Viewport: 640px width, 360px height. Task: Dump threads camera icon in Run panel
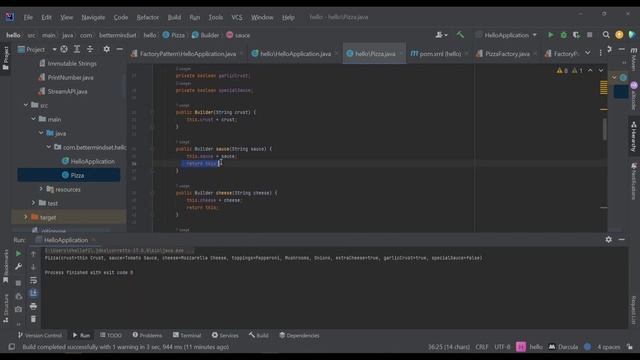pos(18,309)
